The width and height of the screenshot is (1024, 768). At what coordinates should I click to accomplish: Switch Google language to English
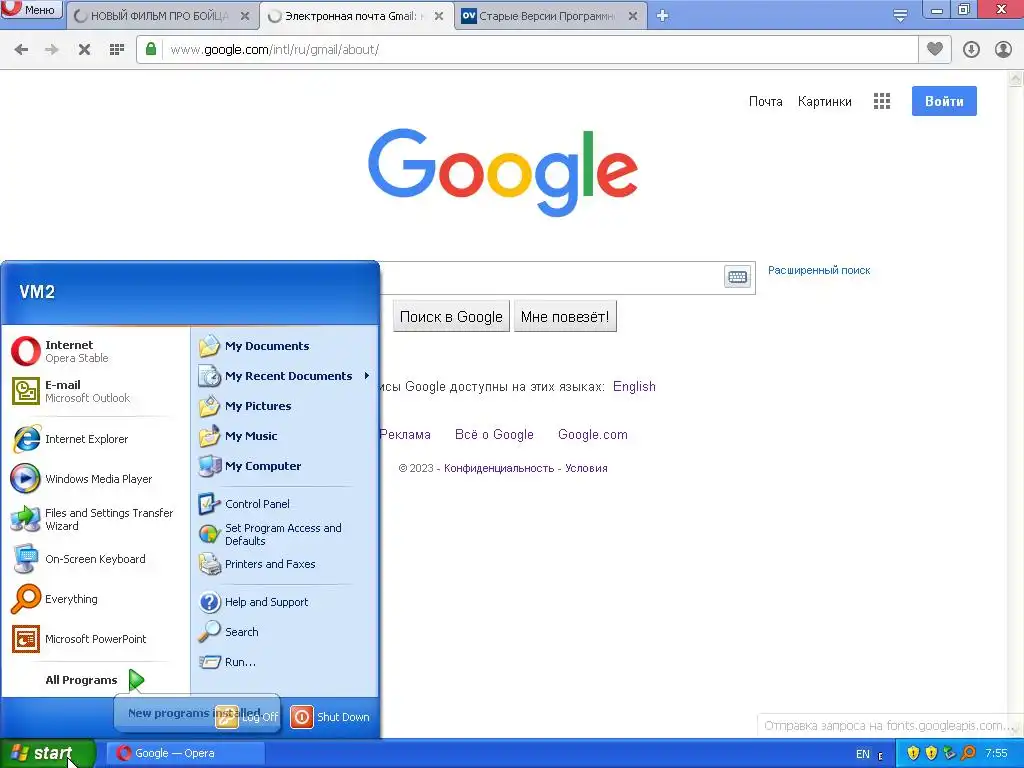coord(634,387)
